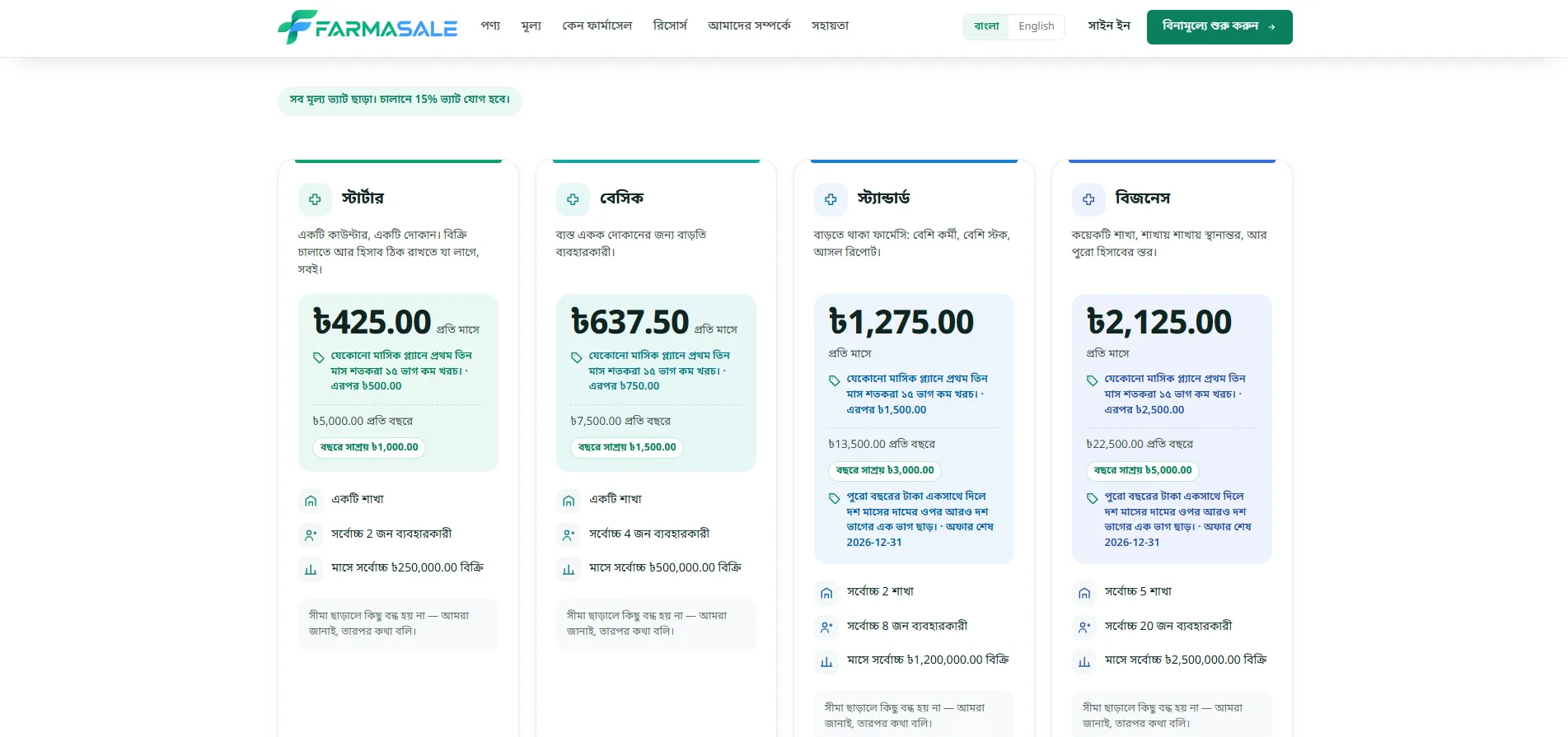Click the users icon next to সর্বোচ্চ 4 জন
The image size is (1568, 737).
(x=569, y=534)
